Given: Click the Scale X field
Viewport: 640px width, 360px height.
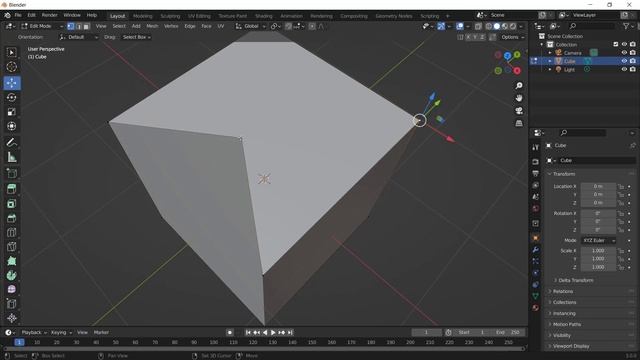Looking at the screenshot, I should 598,251.
